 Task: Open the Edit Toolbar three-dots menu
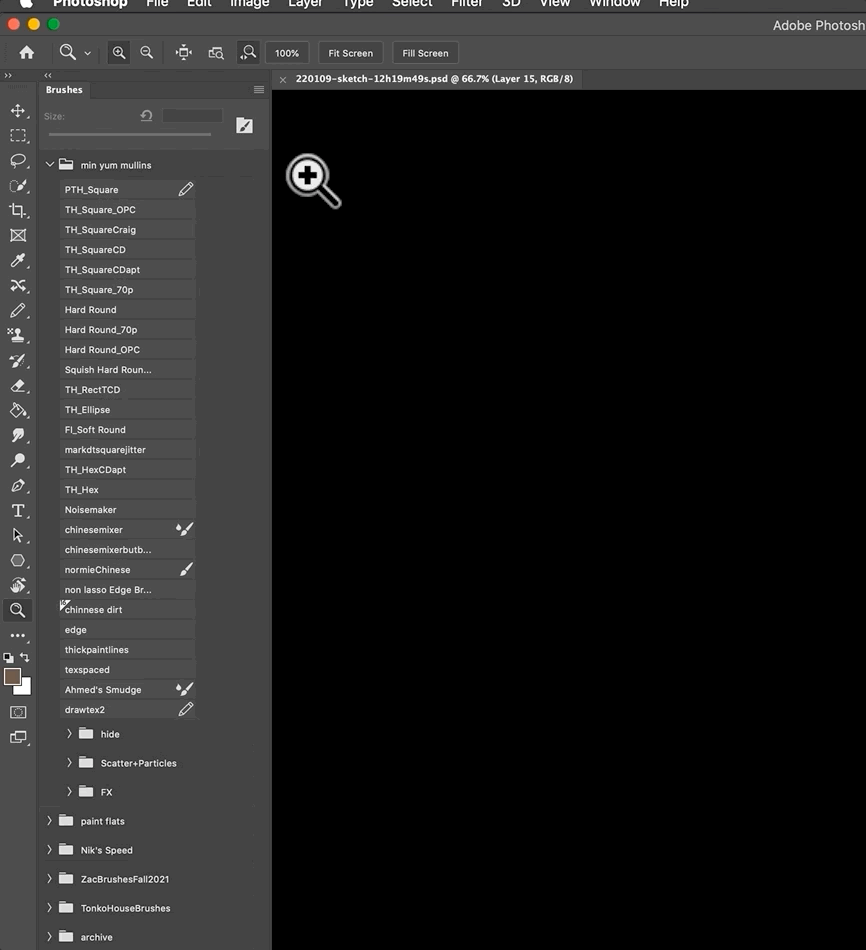[18, 636]
